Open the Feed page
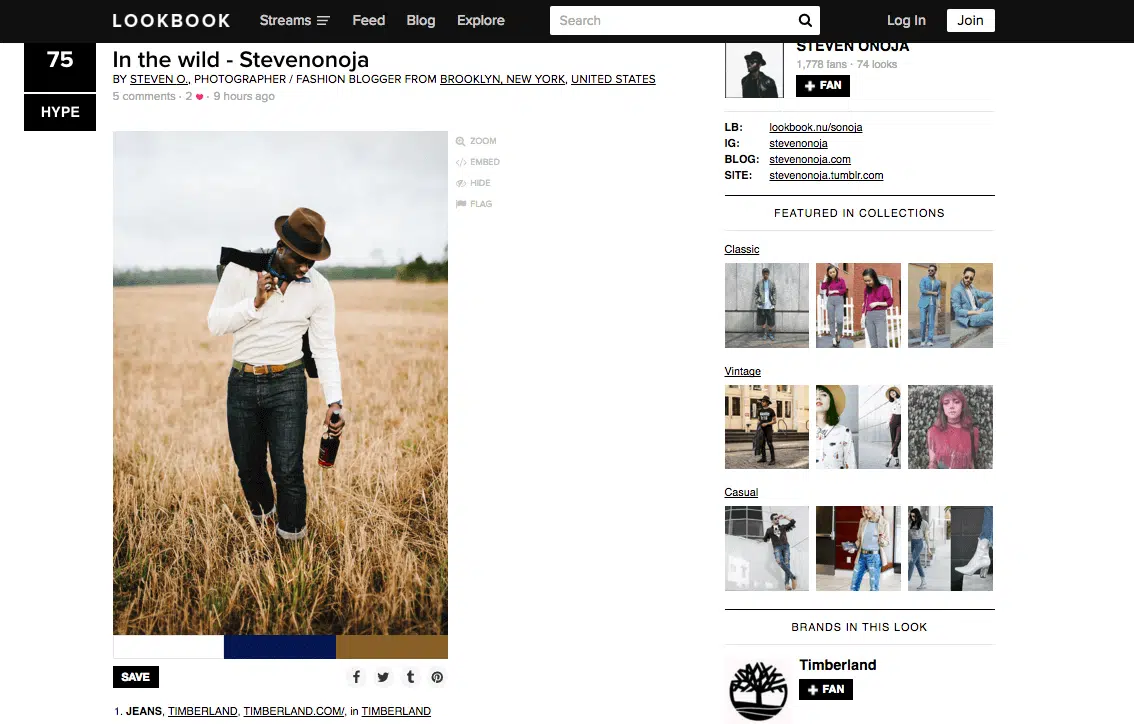The height and width of the screenshot is (724, 1134). point(368,20)
